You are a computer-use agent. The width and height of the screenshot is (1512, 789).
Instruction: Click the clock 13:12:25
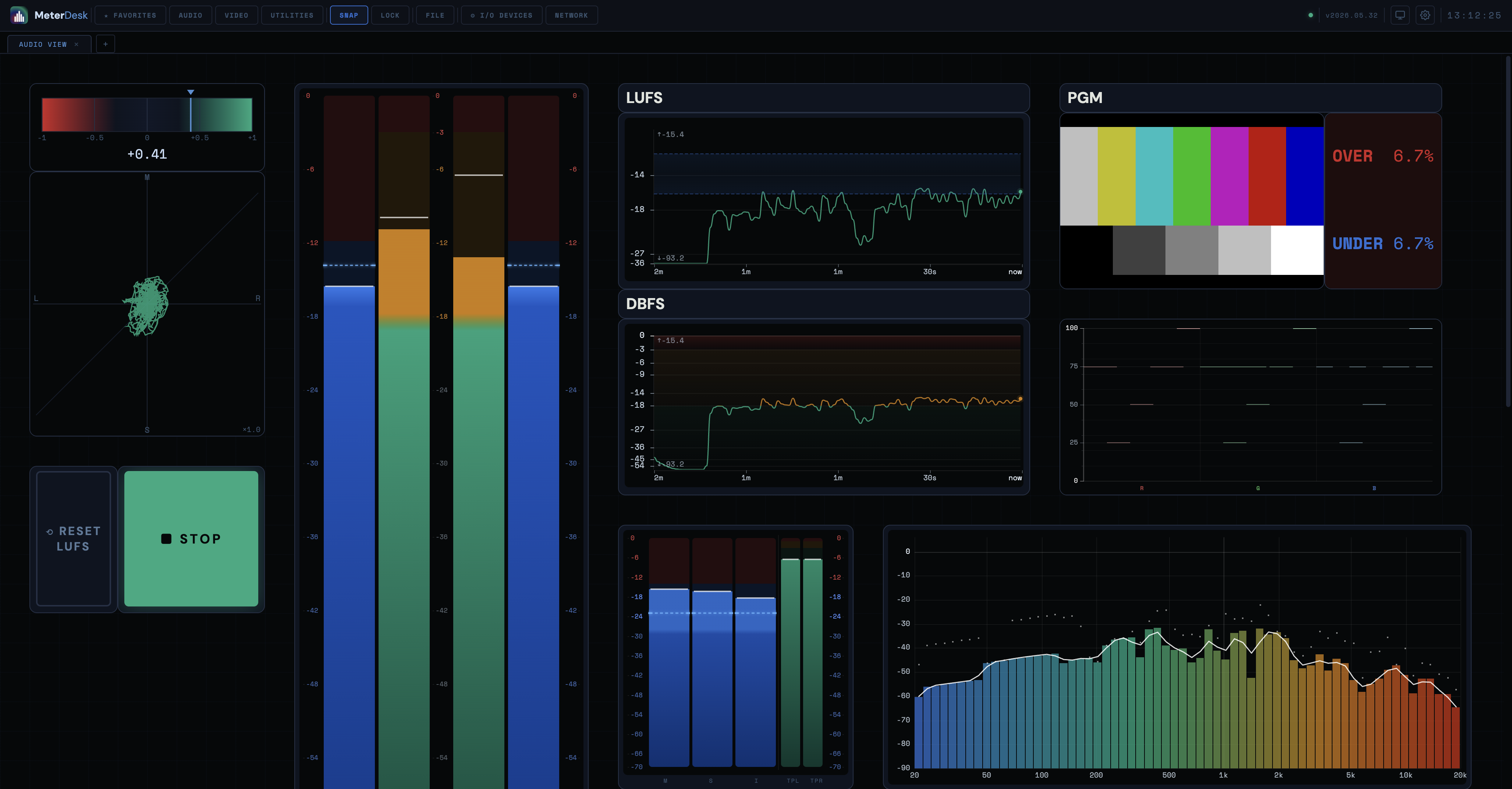coord(1474,15)
